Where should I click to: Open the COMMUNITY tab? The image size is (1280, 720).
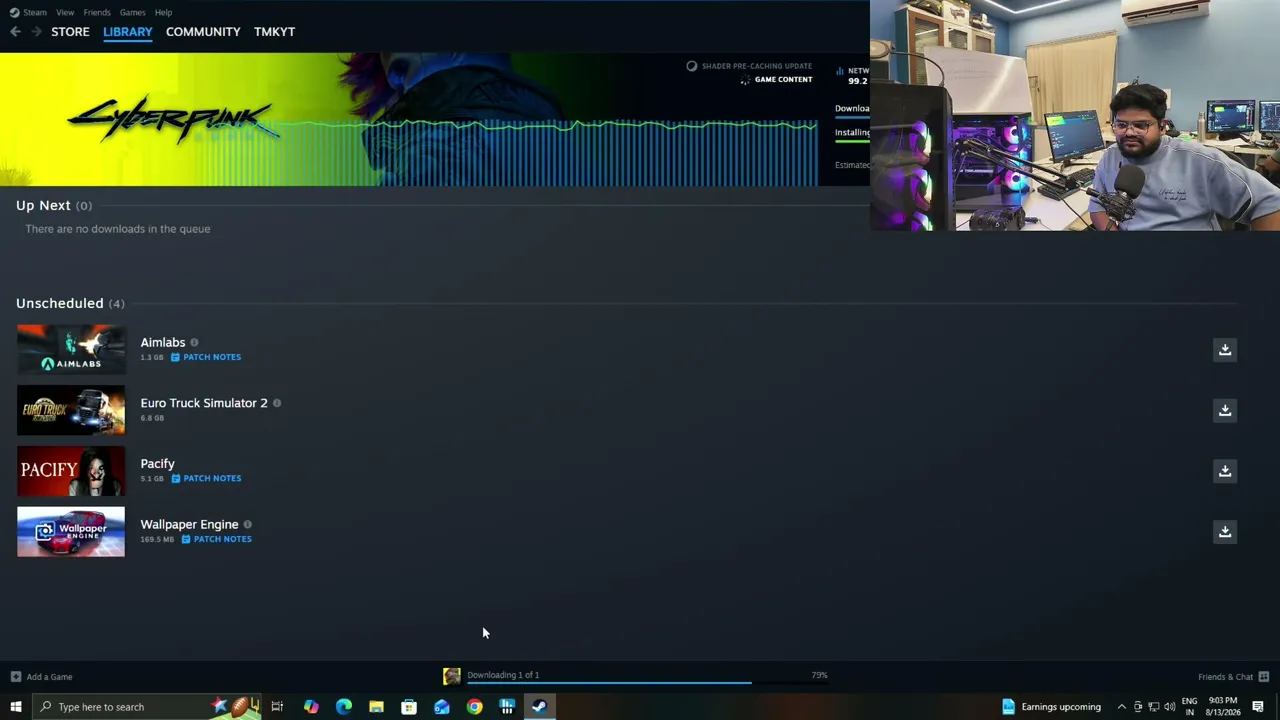tap(203, 32)
